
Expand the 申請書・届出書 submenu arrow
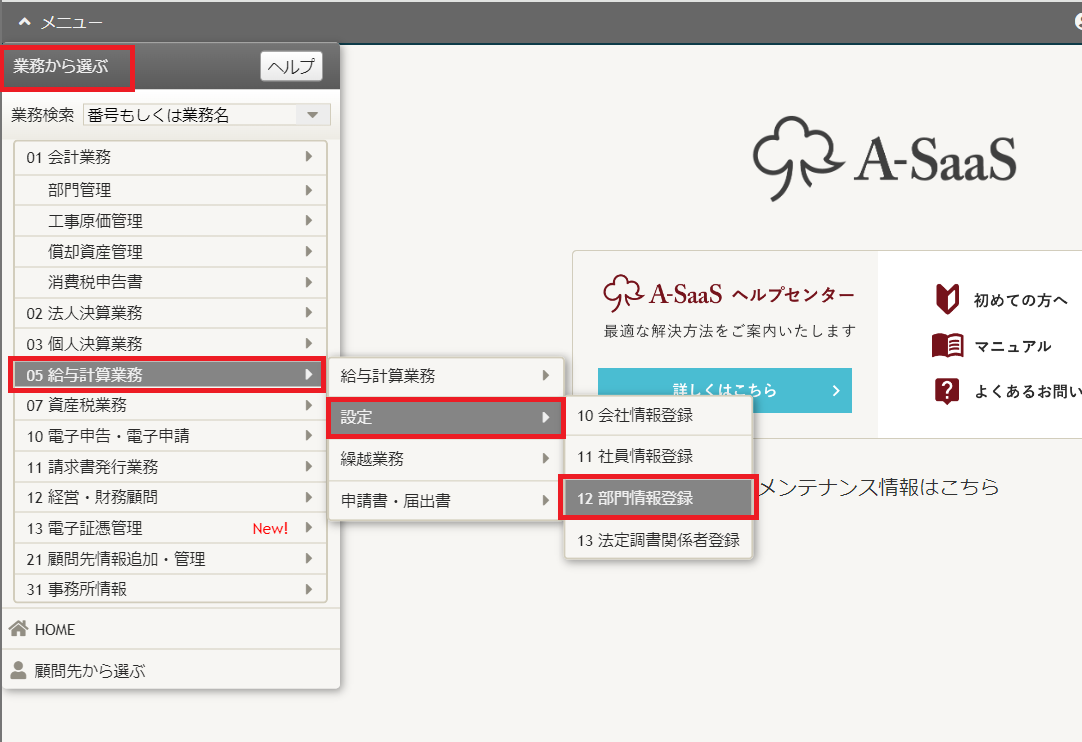tap(545, 500)
